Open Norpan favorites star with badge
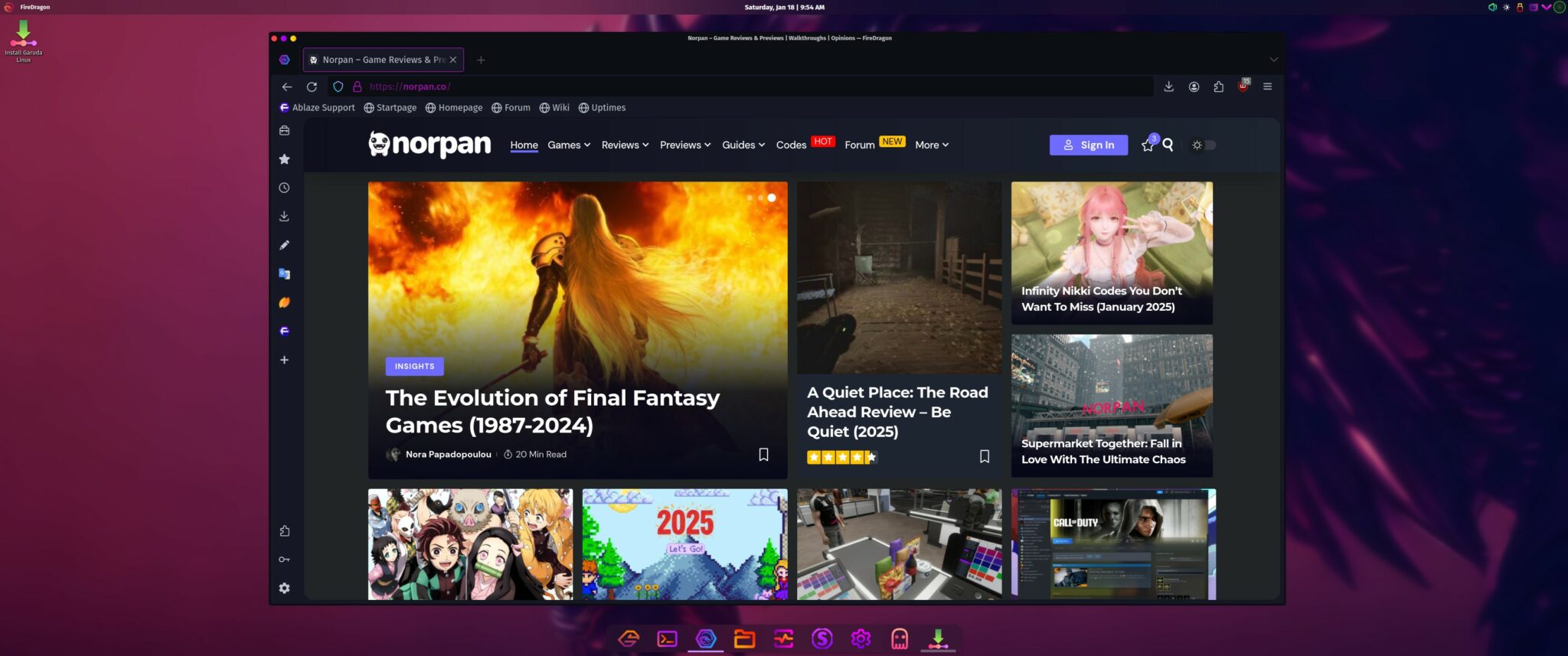The image size is (1568, 656). (x=1148, y=144)
